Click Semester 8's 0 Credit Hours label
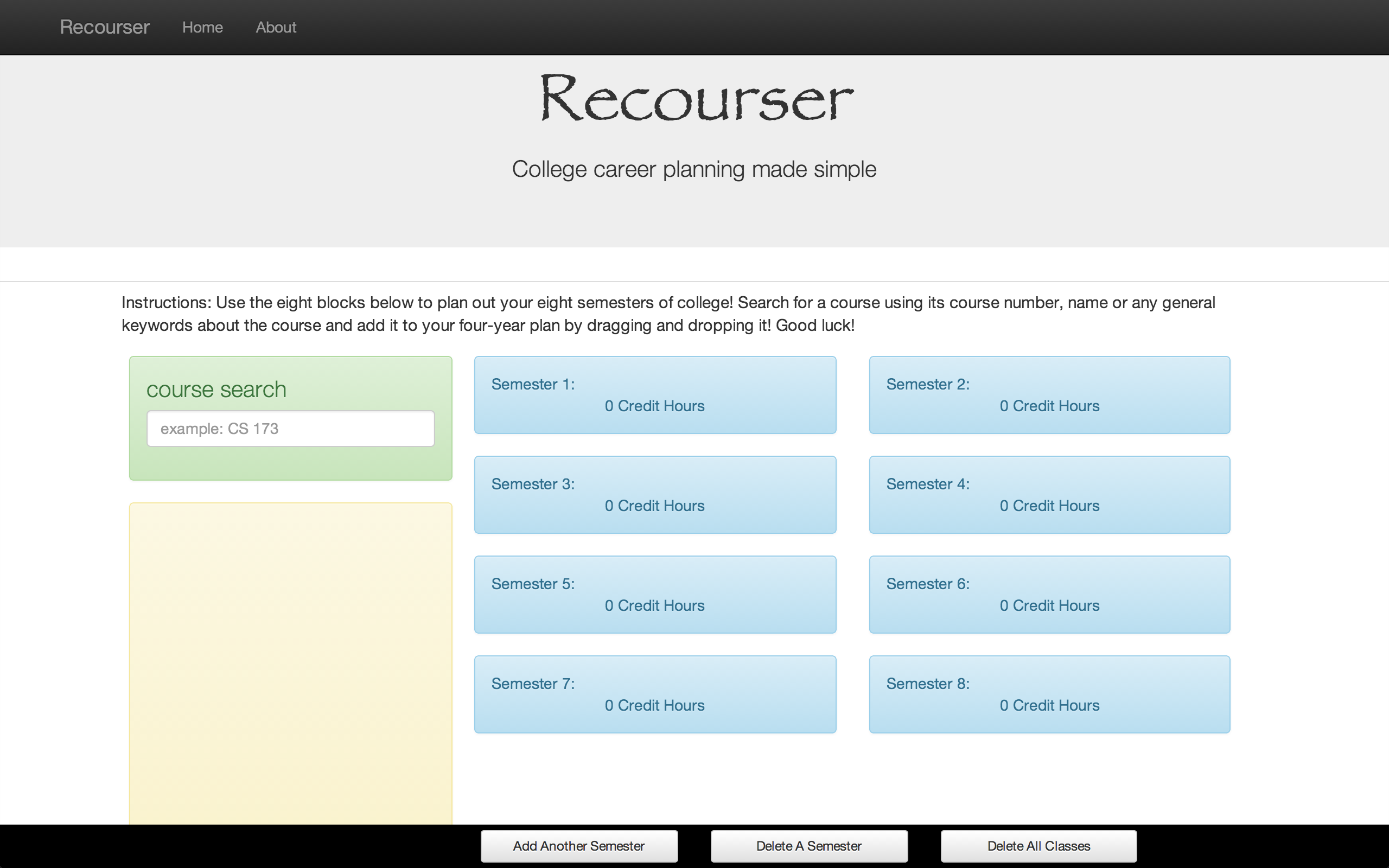Viewport: 1389px width, 868px height. pyautogui.click(x=1049, y=705)
